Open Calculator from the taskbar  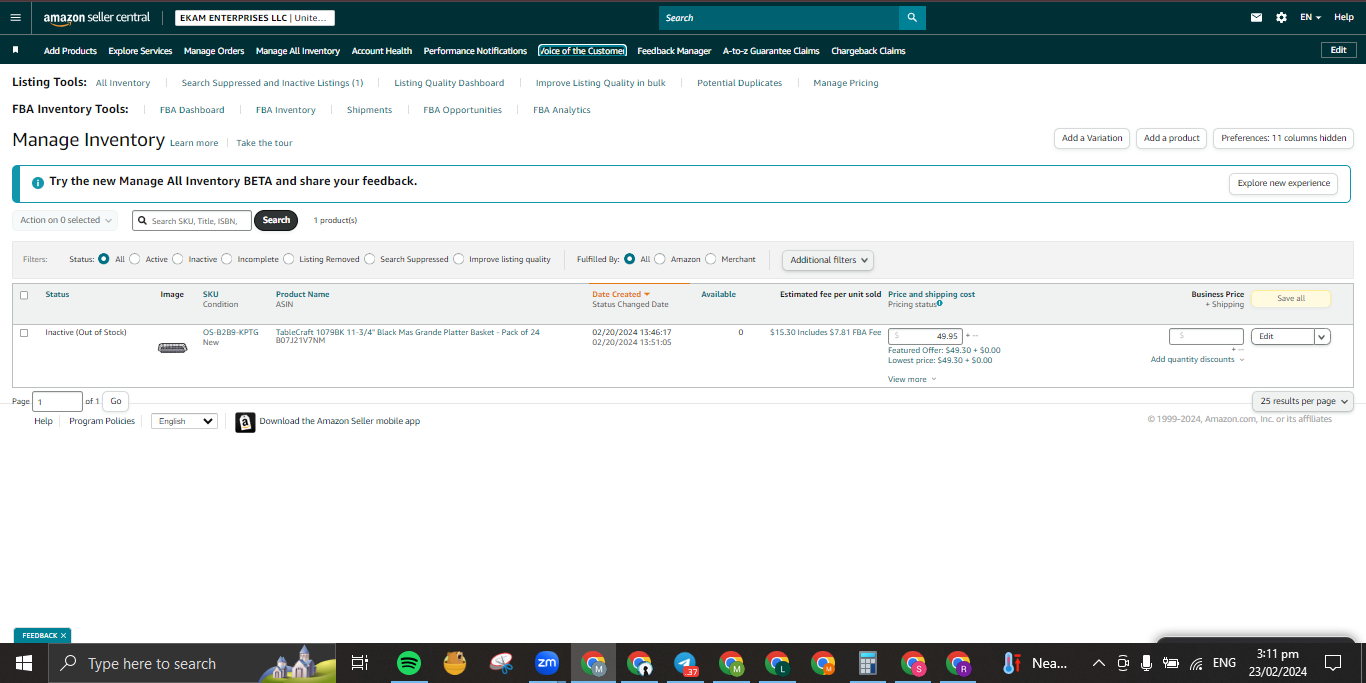tap(868, 663)
